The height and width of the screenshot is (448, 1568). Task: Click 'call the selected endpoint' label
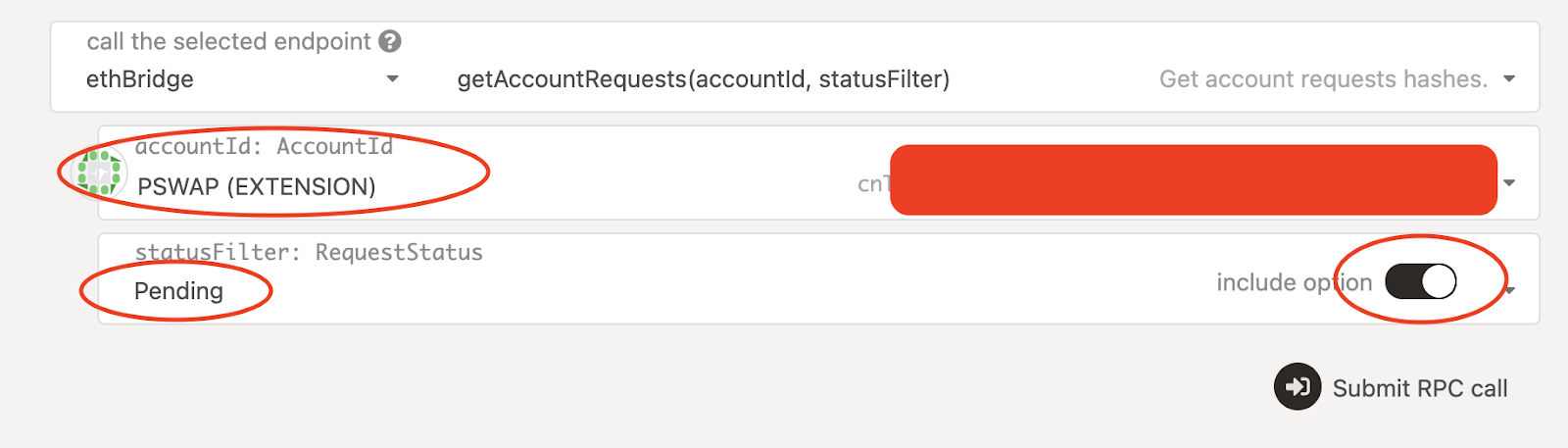click(x=228, y=41)
